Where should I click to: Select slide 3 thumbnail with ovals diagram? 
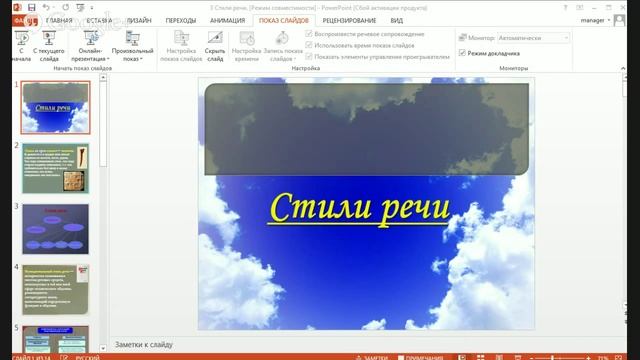pyautogui.click(x=56, y=229)
